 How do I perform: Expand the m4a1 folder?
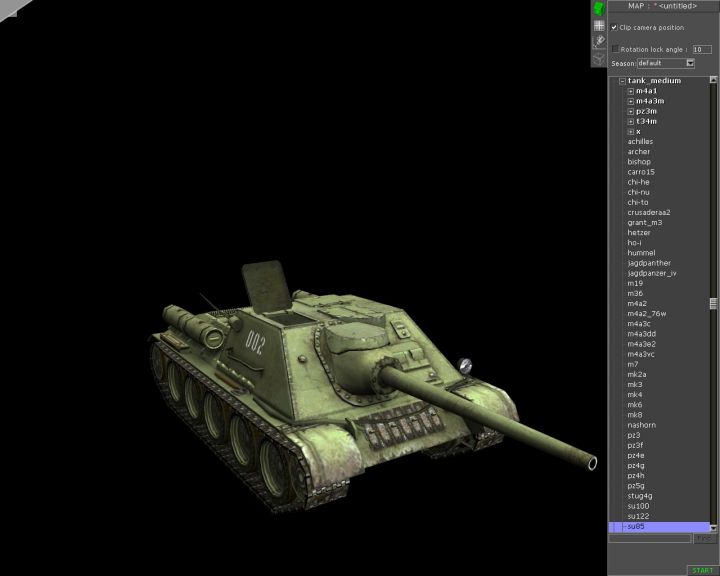click(x=631, y=91)
